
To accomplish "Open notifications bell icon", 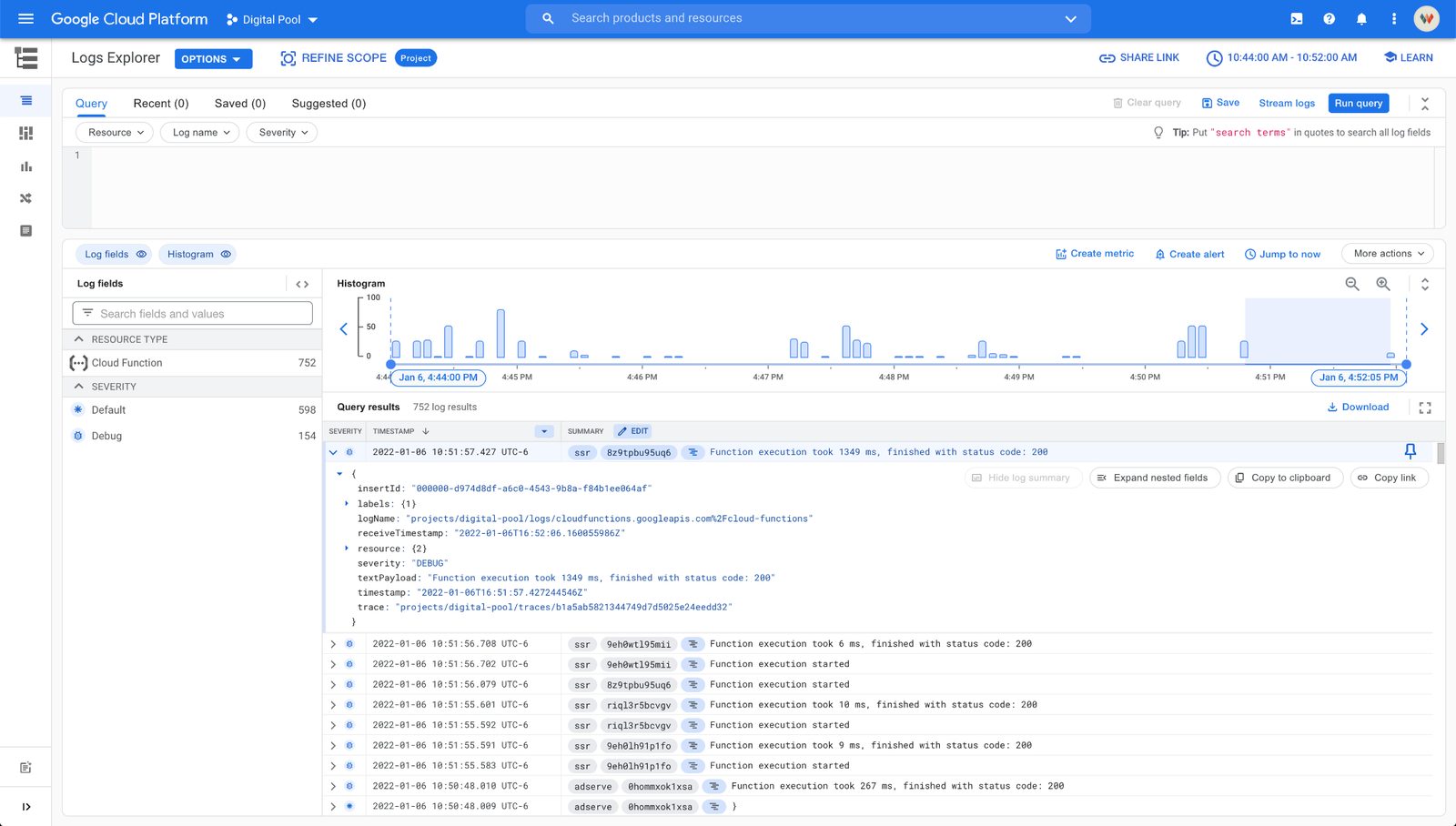I will 1361,19.
